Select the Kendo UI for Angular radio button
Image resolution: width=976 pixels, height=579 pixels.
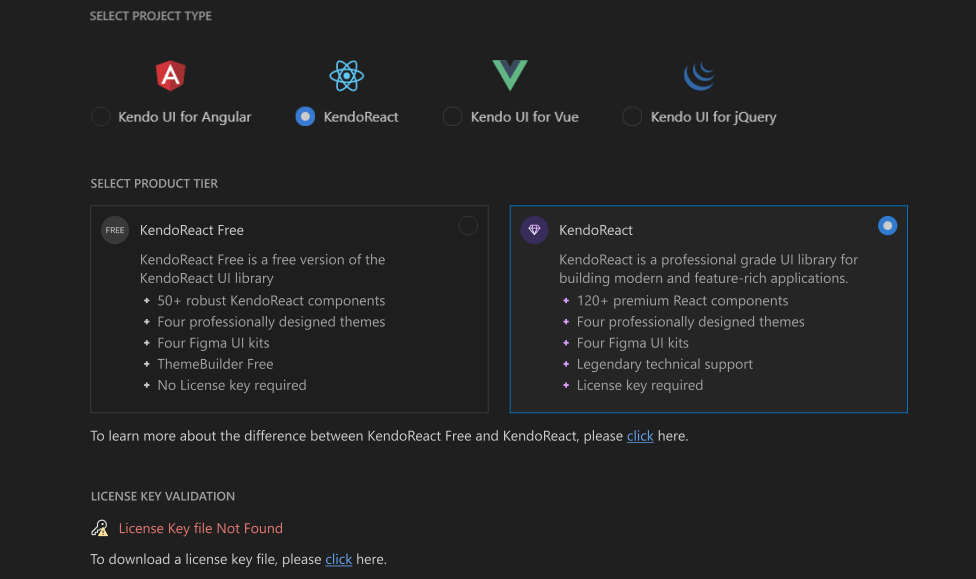click(100, 116)
